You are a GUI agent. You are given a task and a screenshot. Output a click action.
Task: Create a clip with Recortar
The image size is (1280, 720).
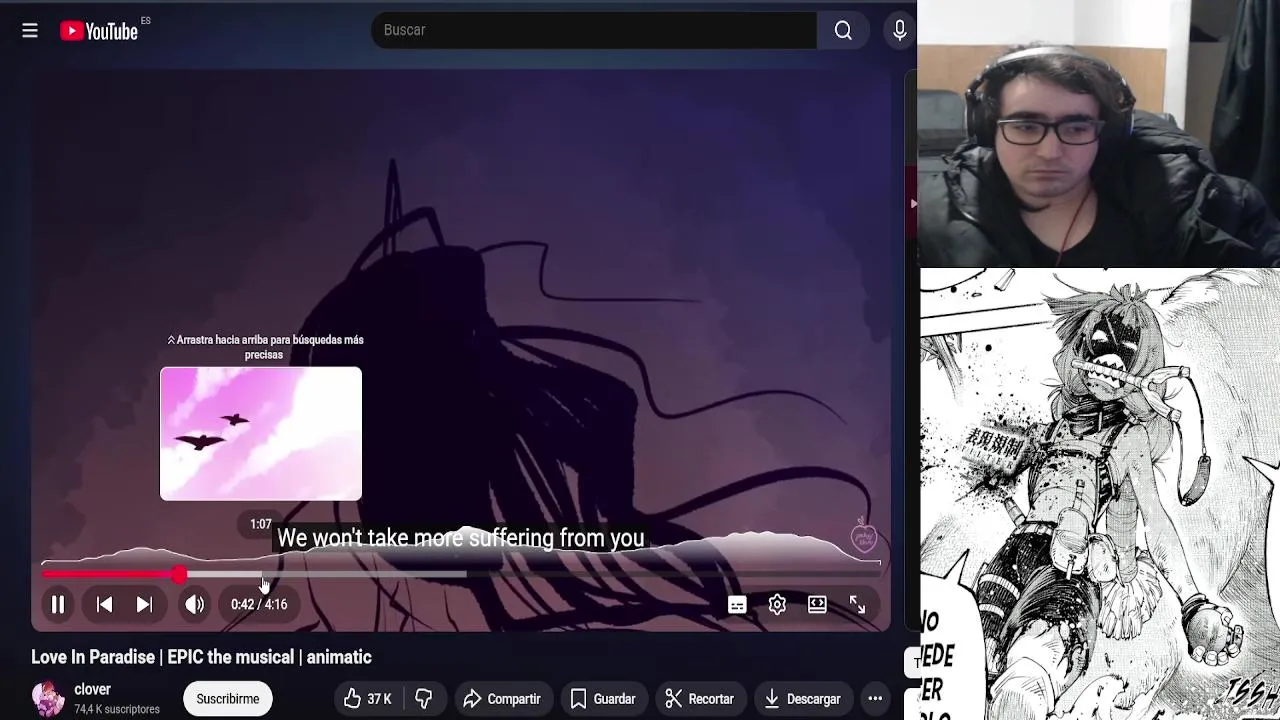pyautogui.click(x=700, y=699)
